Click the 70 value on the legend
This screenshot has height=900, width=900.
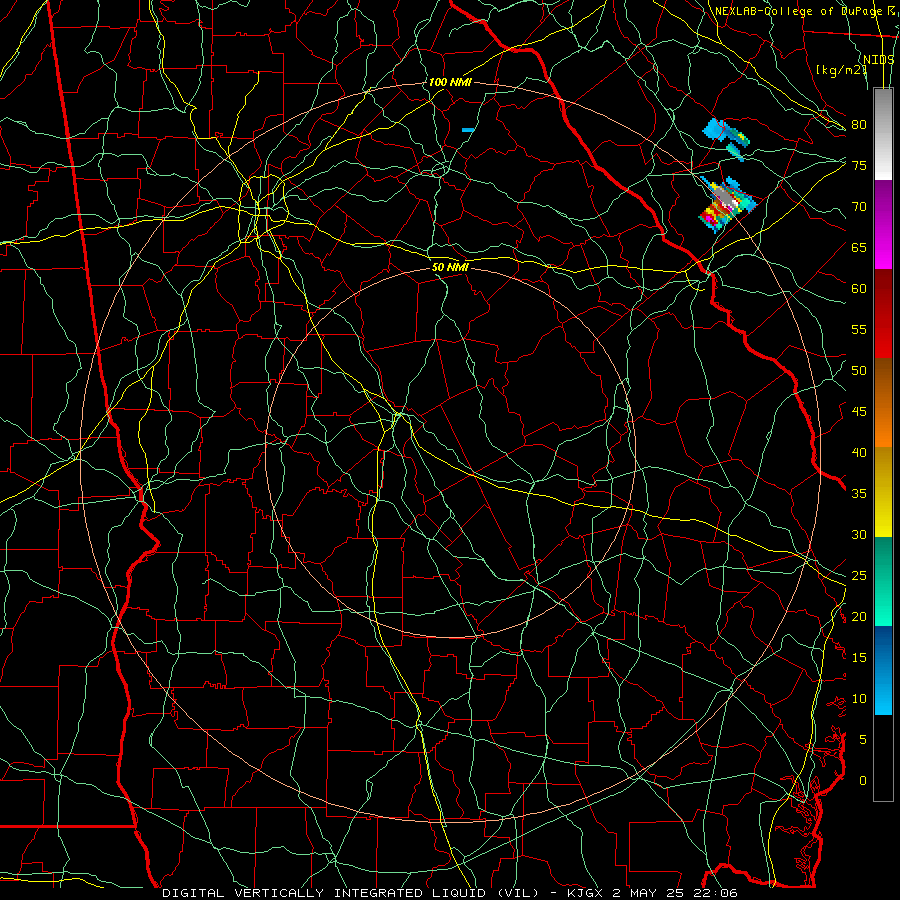click(859, 207)
